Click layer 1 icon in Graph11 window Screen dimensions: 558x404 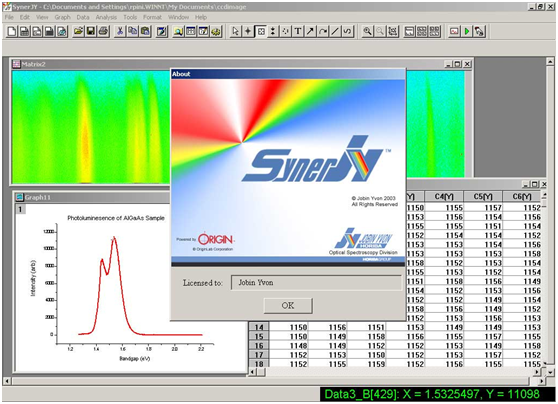point(20,209)
